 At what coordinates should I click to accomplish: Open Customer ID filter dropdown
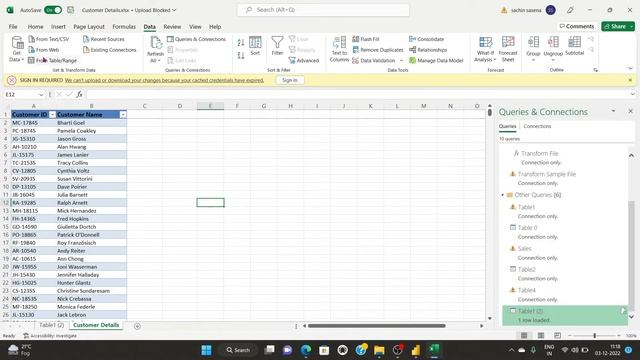tap(52, 115)
